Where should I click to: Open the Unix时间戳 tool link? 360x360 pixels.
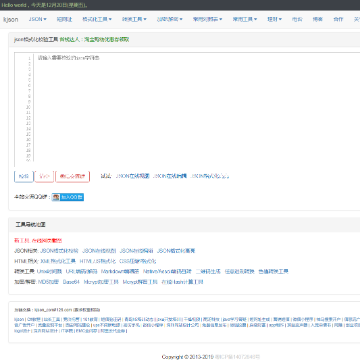49,272
